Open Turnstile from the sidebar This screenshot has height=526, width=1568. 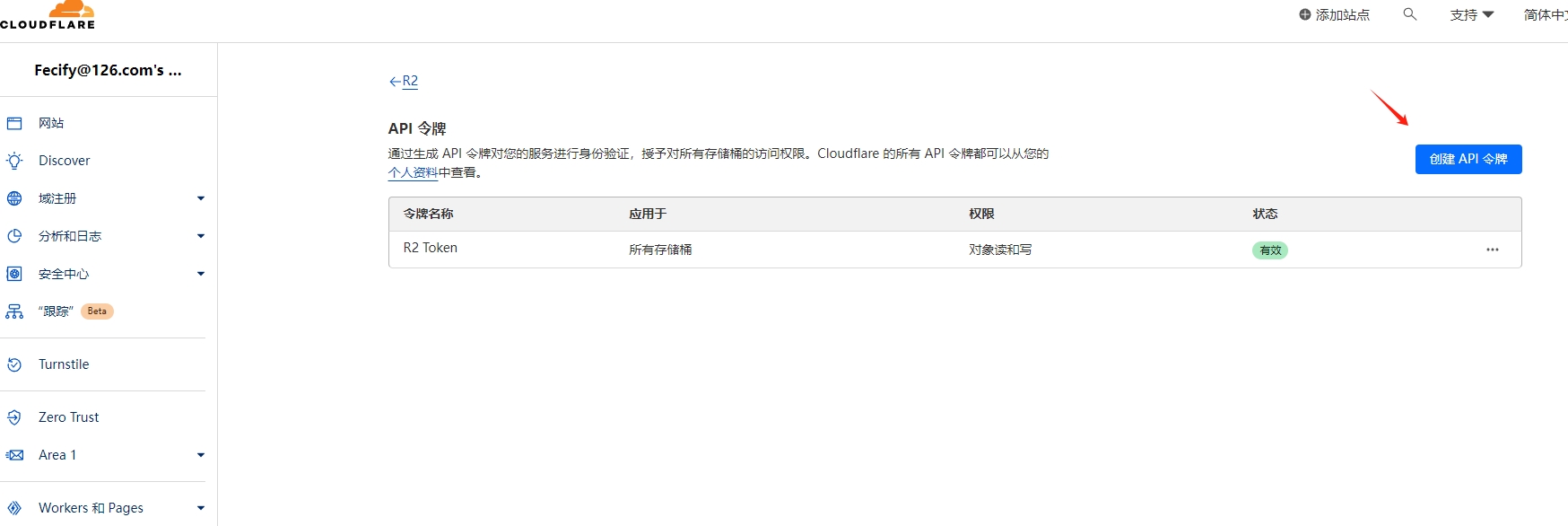point(64,364)
